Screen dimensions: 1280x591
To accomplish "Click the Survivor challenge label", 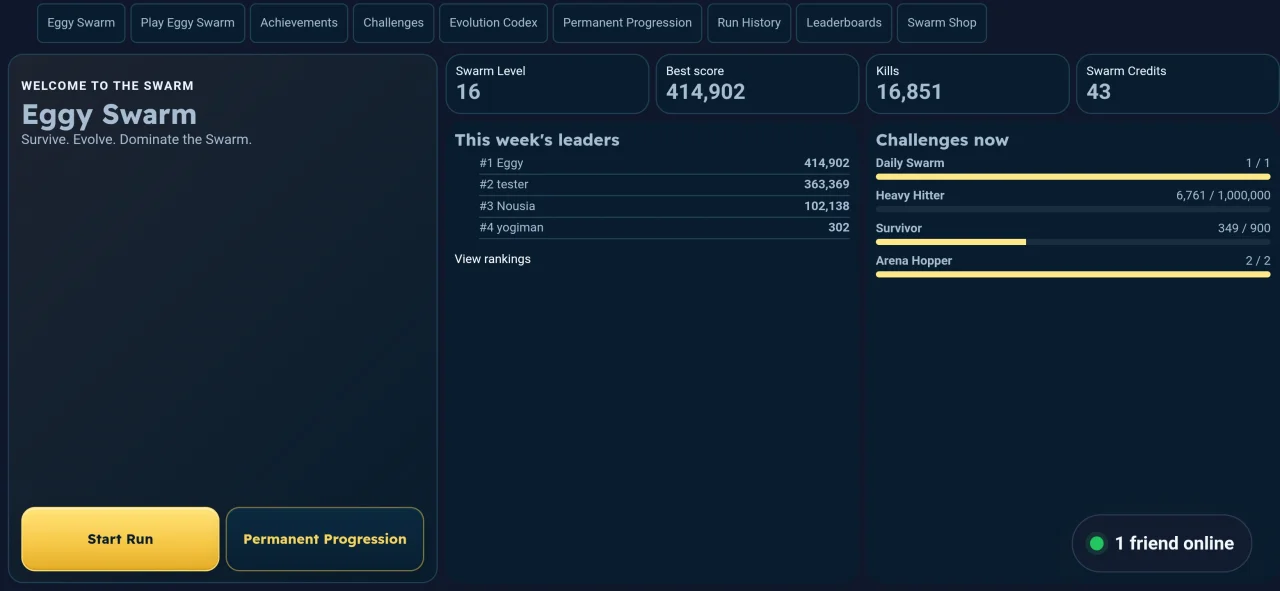I will click(x=899, y=228).
